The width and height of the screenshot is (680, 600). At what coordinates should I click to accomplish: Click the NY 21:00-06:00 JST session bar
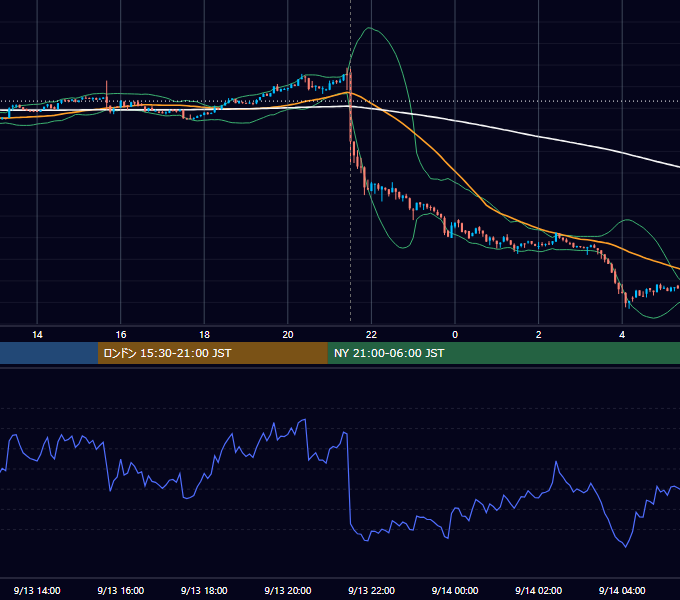coord(503,353)
